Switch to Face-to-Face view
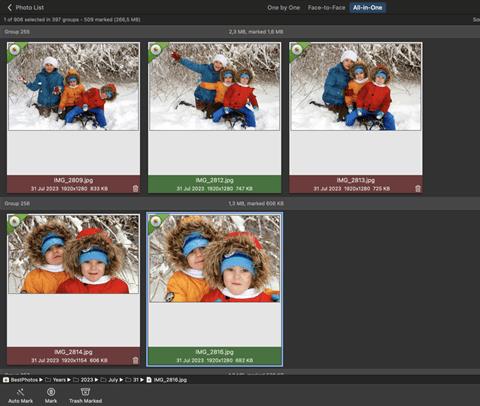 tap(326, 7)
